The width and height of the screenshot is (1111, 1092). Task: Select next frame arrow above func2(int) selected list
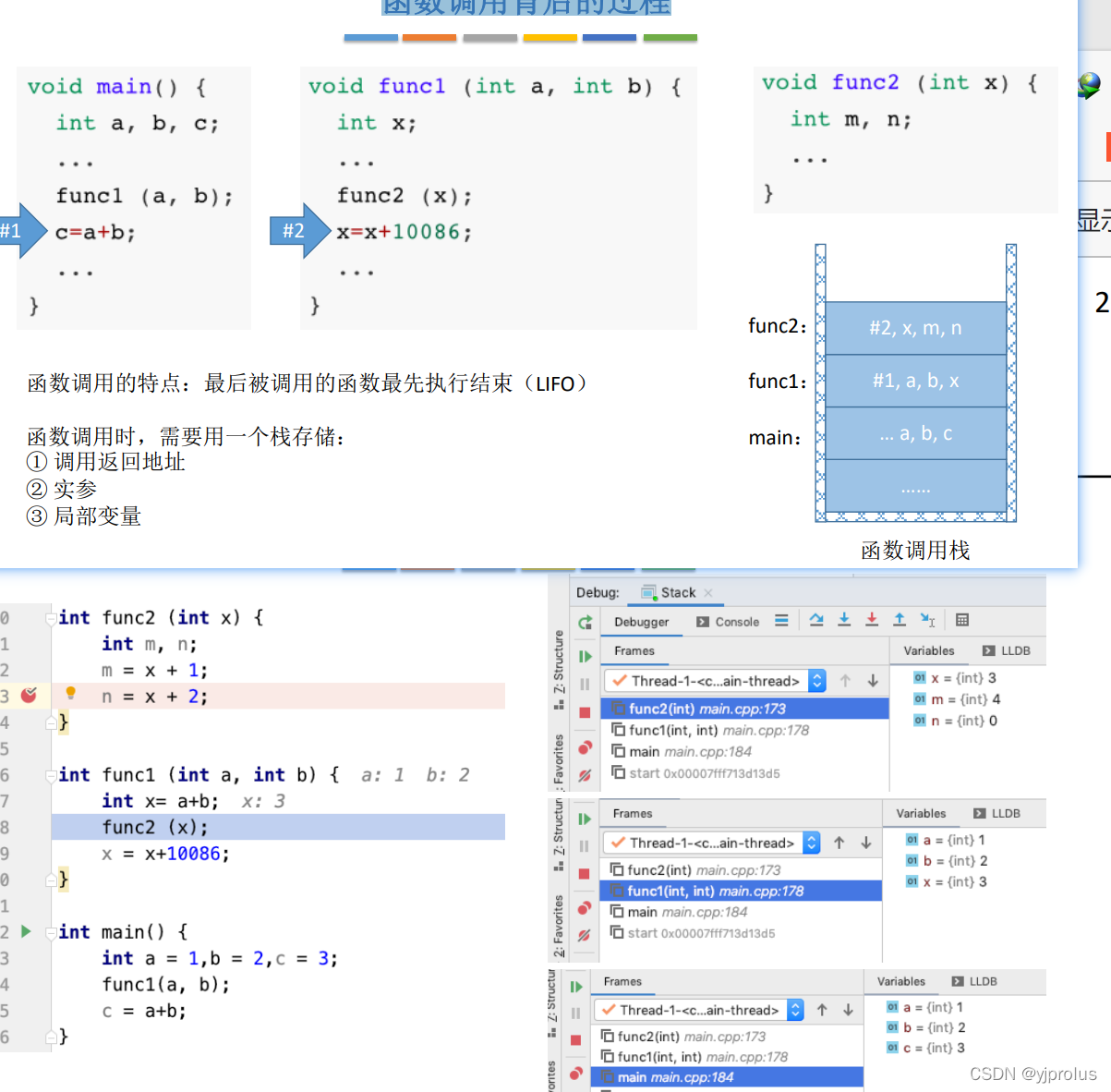click(873, 681)
